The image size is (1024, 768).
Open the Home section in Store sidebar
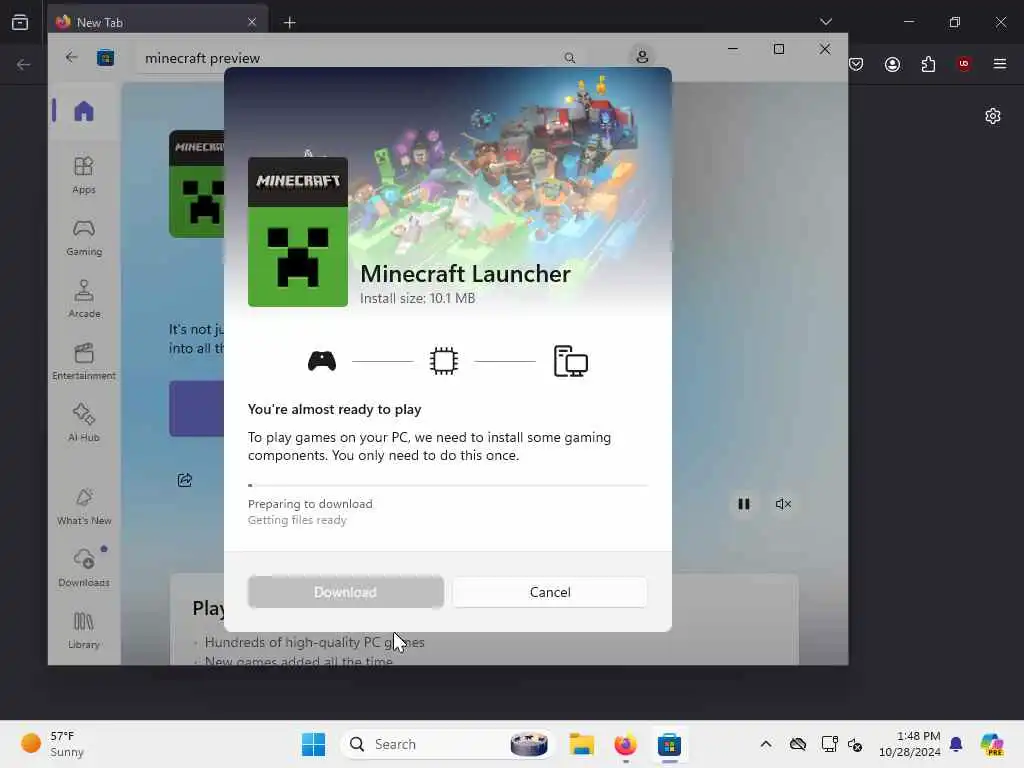coord(84,111)
